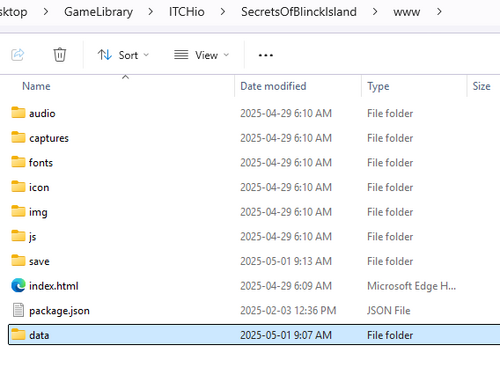Select the audio folder icon
The height and width of the screenshot is (375, 500).
pos(18,113)
